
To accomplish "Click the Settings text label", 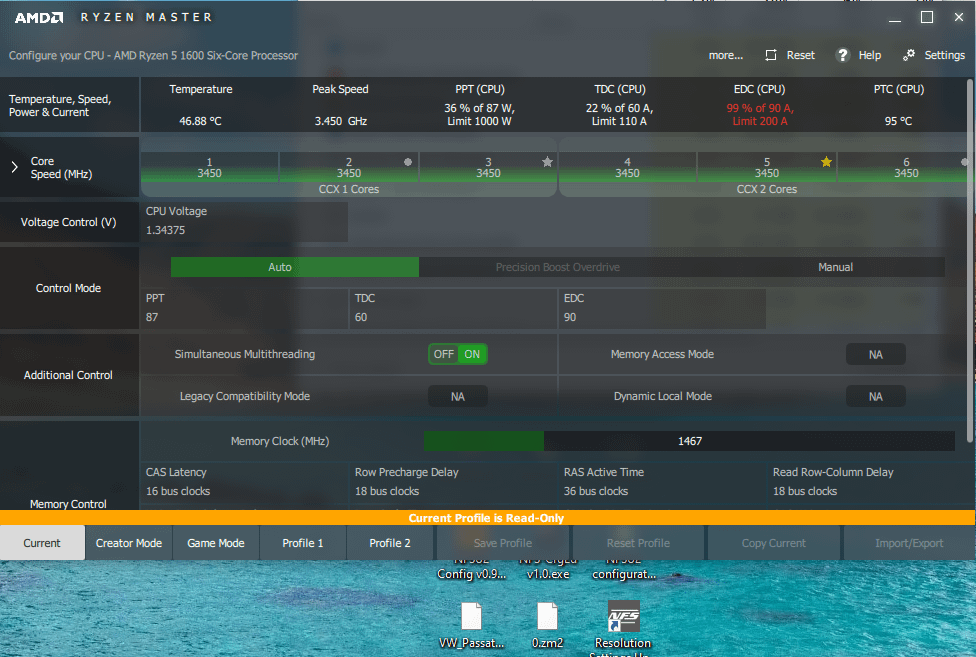I will [x=944, y=55].
